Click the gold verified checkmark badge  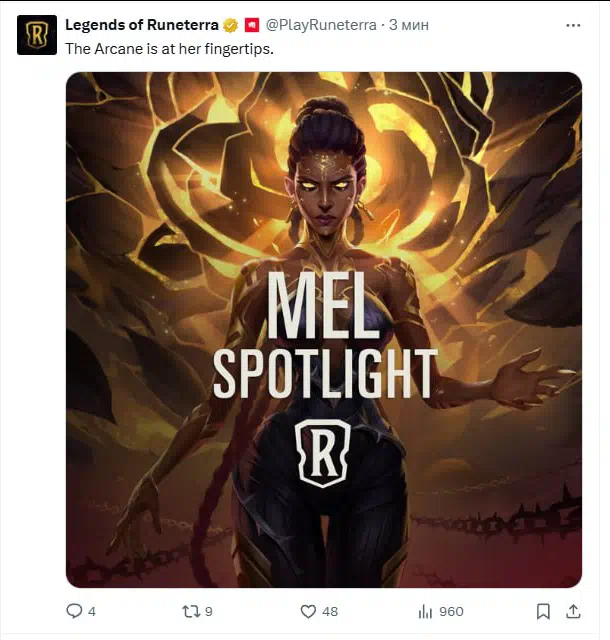coord(231,25)
